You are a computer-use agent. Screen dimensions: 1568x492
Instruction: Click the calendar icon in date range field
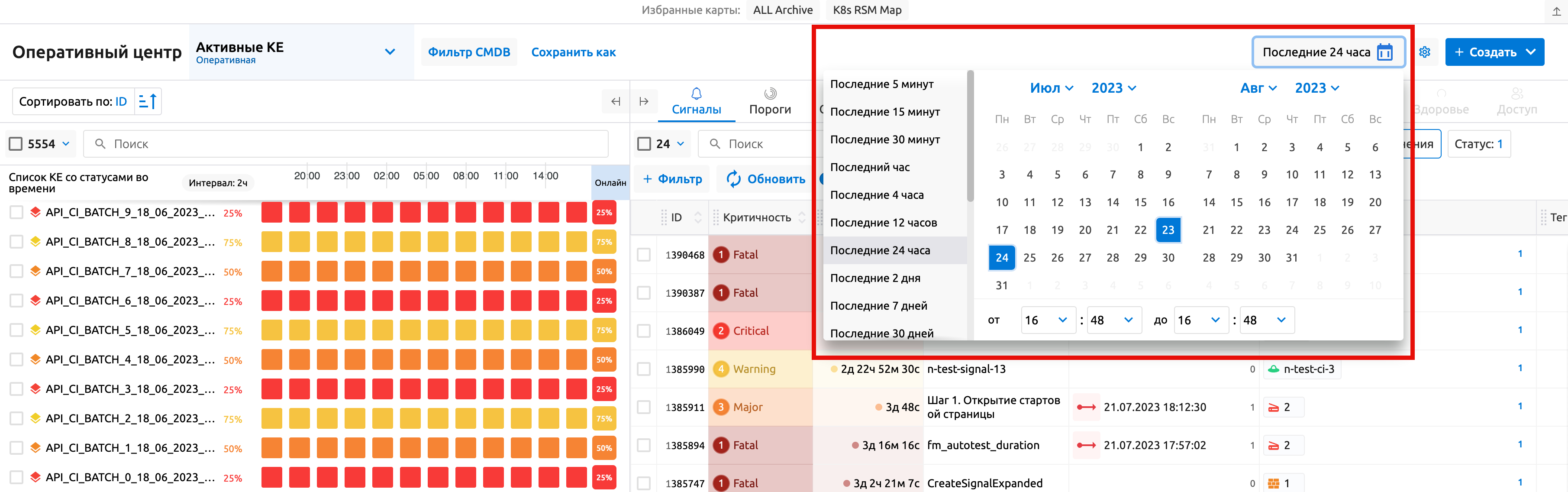coord(1385,52)
